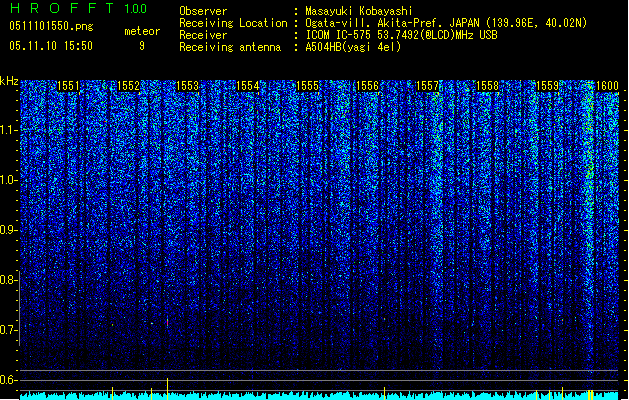The width and height of the screenshot is (629, 400).
Task: Click the 1558 time marker
Action: (x=487, y=86)
